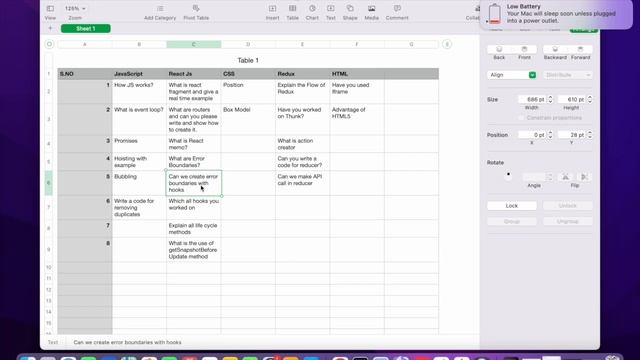Click the table select handle circle
Viewport: 640px width, 360px height.
point(49,44)
